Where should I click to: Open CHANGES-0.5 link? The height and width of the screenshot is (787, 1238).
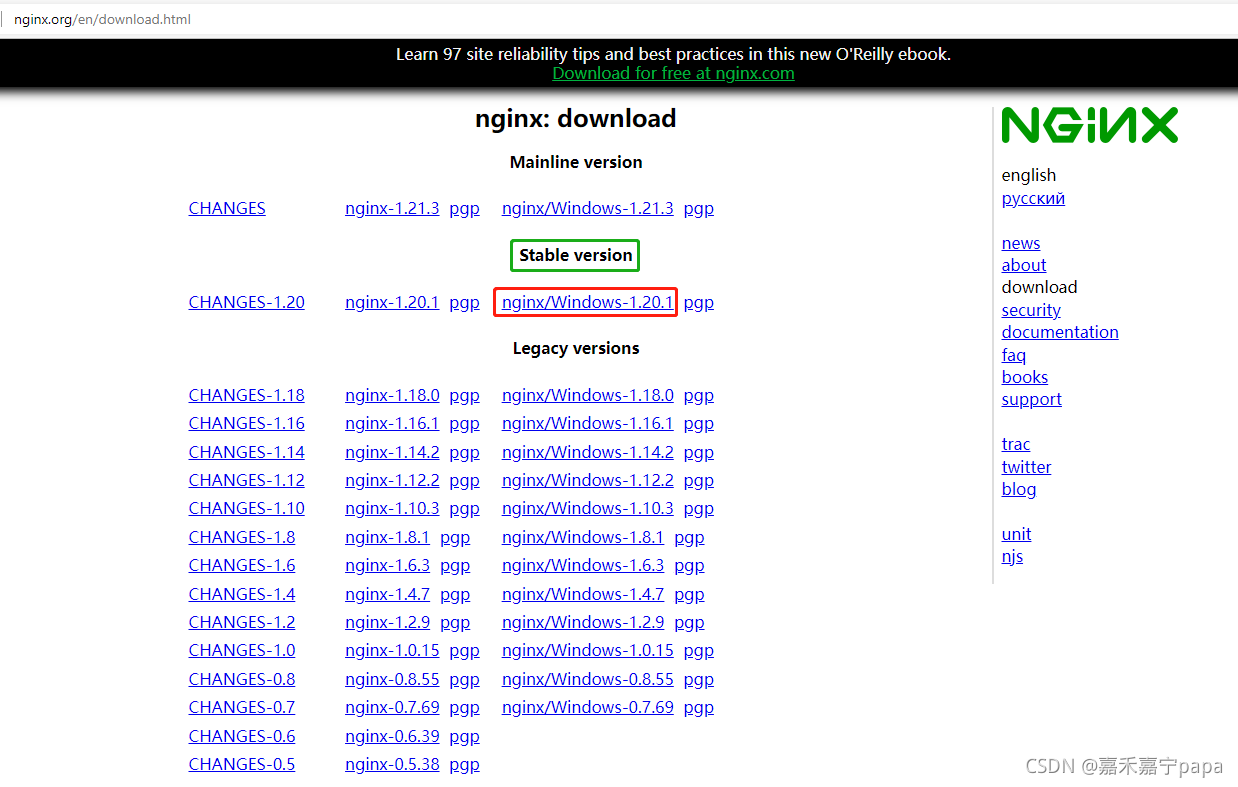[x=242, y=764]
